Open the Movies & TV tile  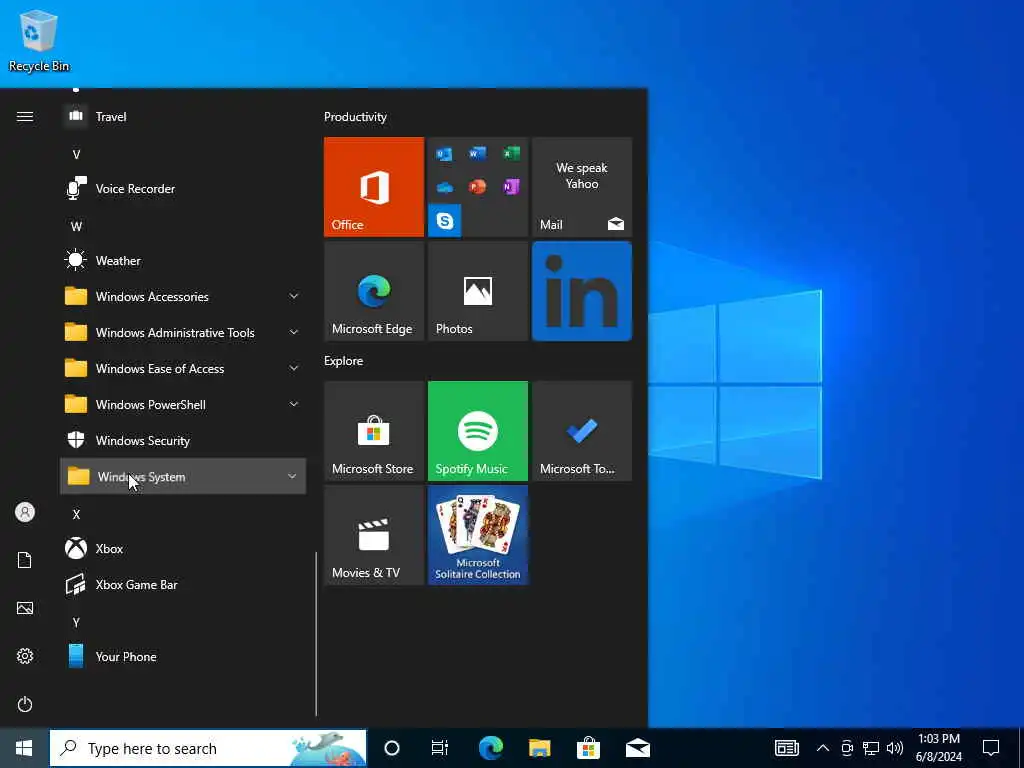click(374, 535)
